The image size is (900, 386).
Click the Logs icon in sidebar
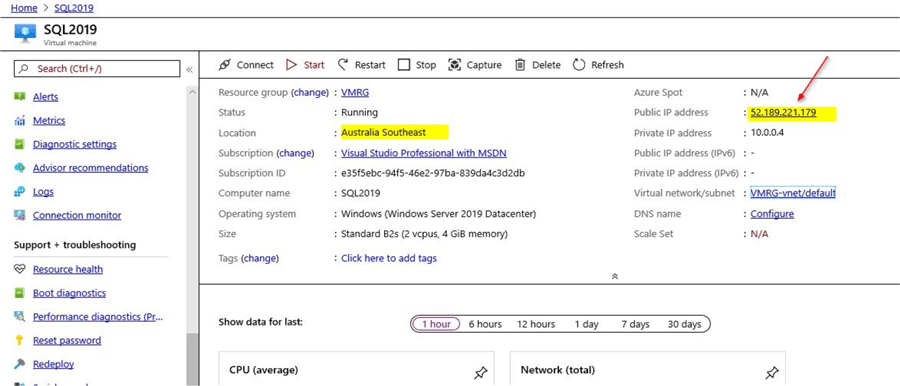(x=20, y=192)
